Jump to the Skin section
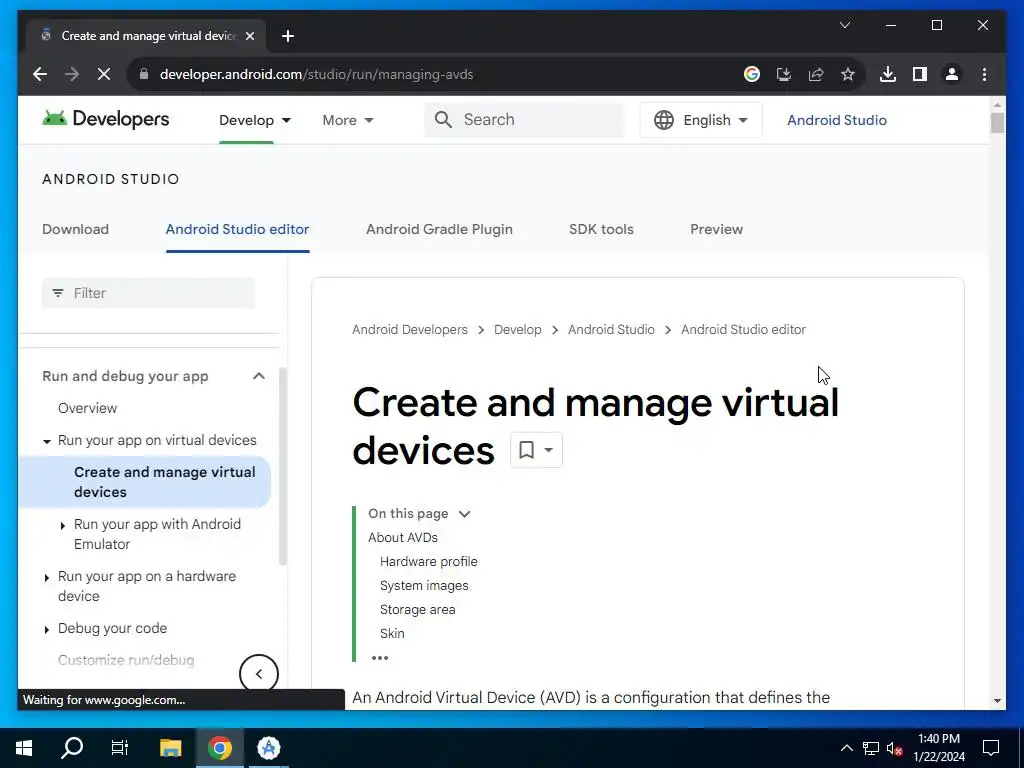 click(x=392, y=633)
